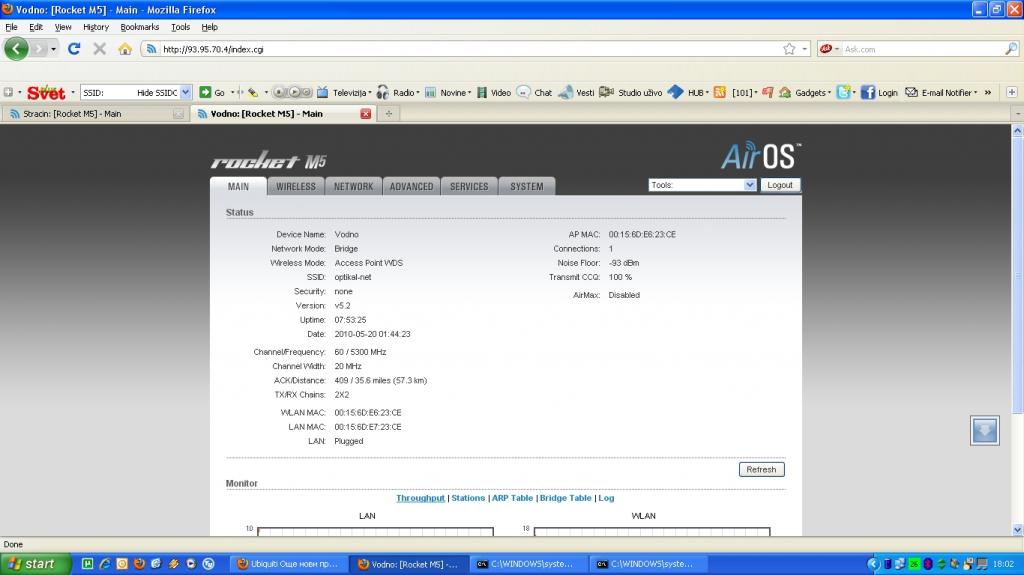Open the Bookmarks menu

click(139, 27)
